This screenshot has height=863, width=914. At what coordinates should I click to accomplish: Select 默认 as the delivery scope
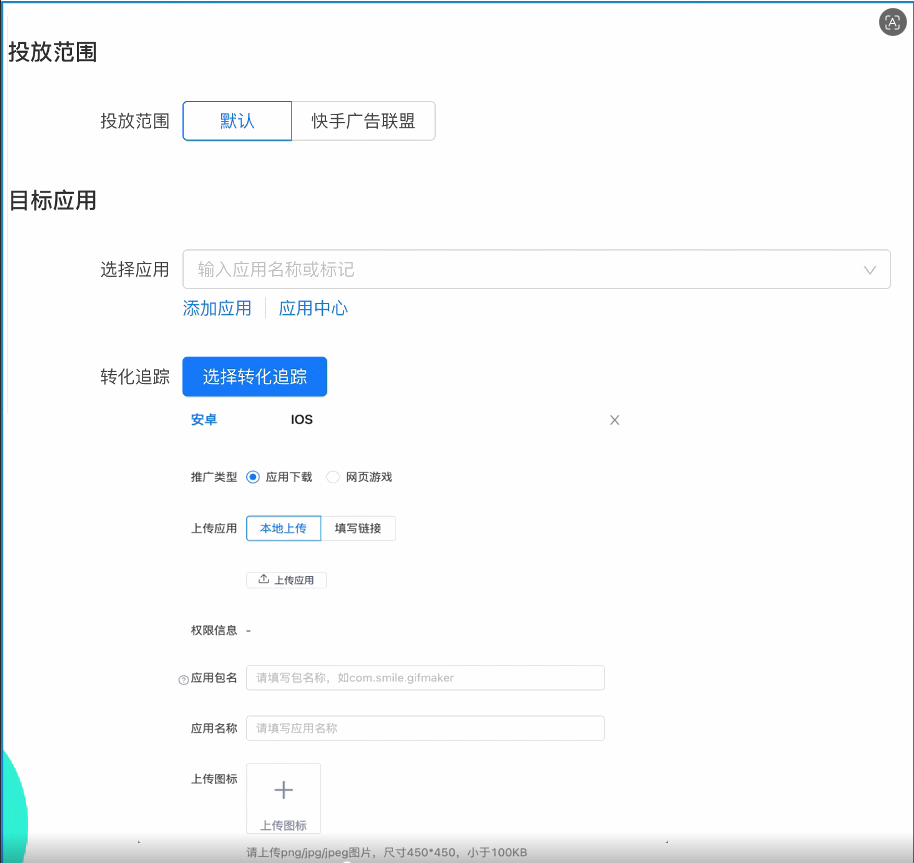[x=236, y=120]
